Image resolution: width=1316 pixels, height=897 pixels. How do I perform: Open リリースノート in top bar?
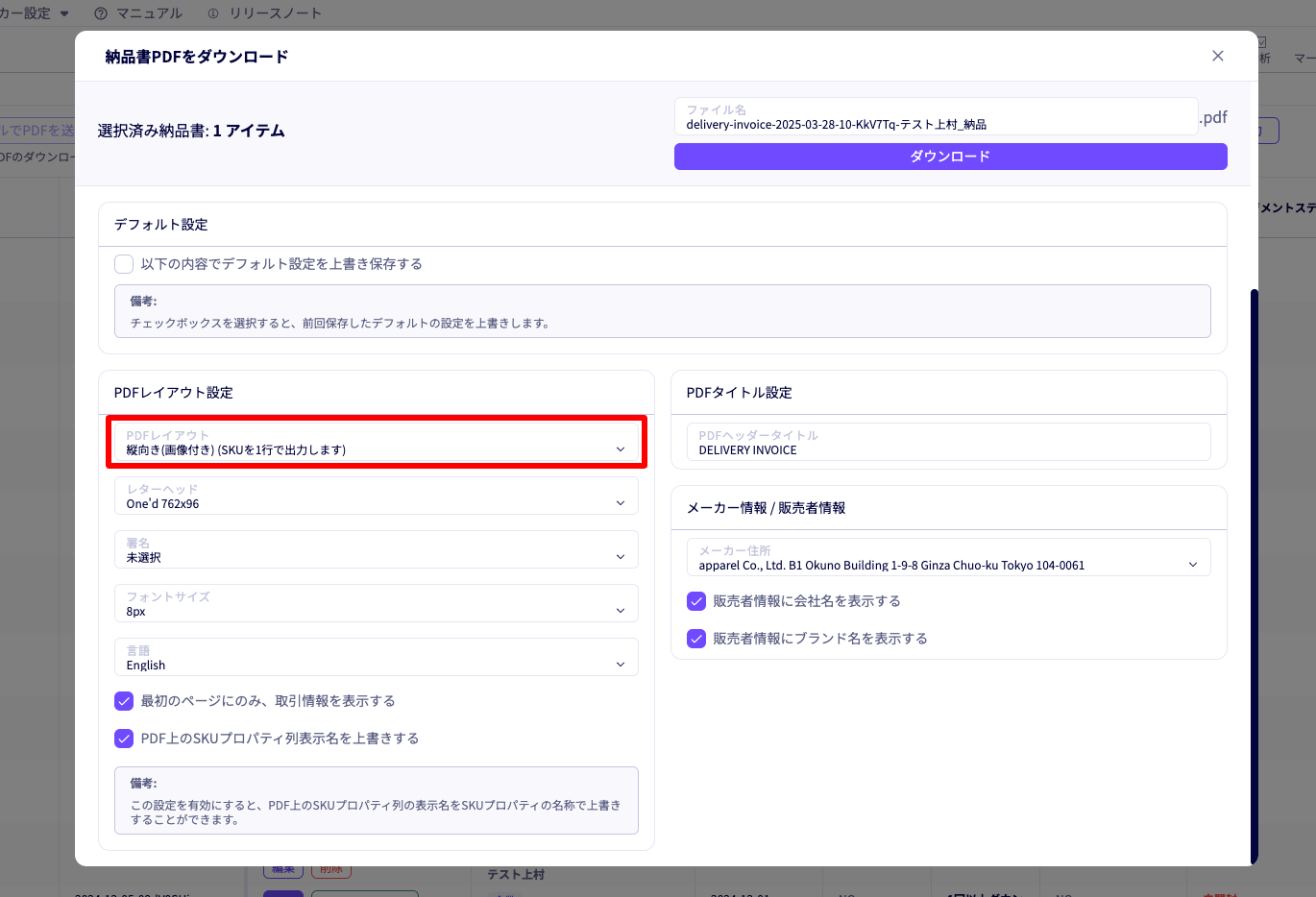pos(264,13)
